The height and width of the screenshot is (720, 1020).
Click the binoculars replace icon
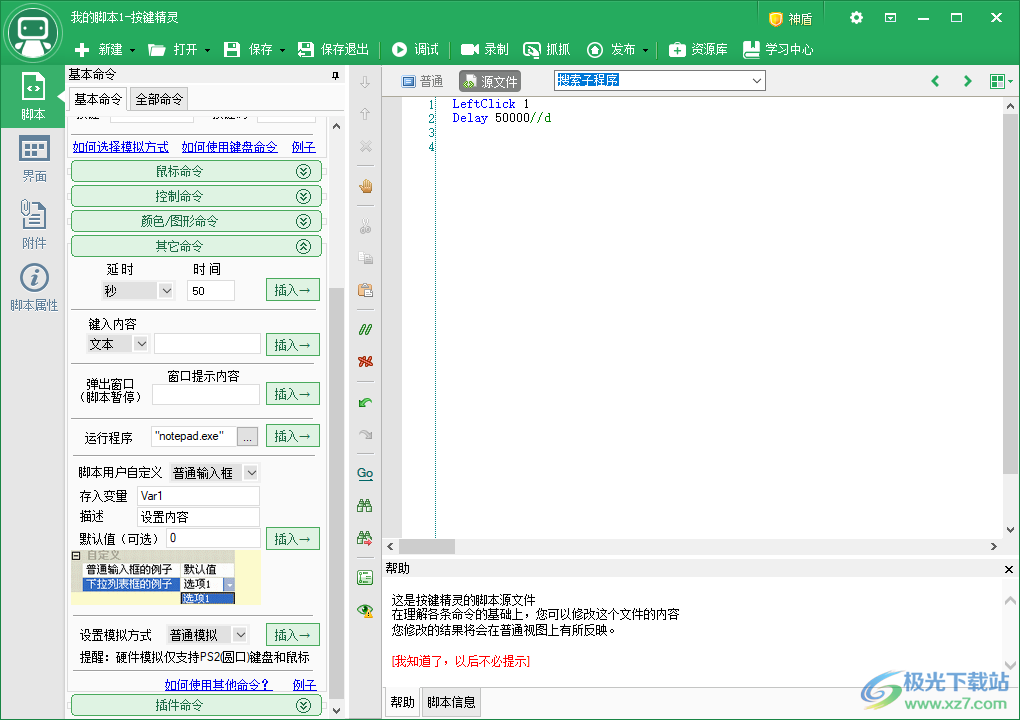click(365, 538)
